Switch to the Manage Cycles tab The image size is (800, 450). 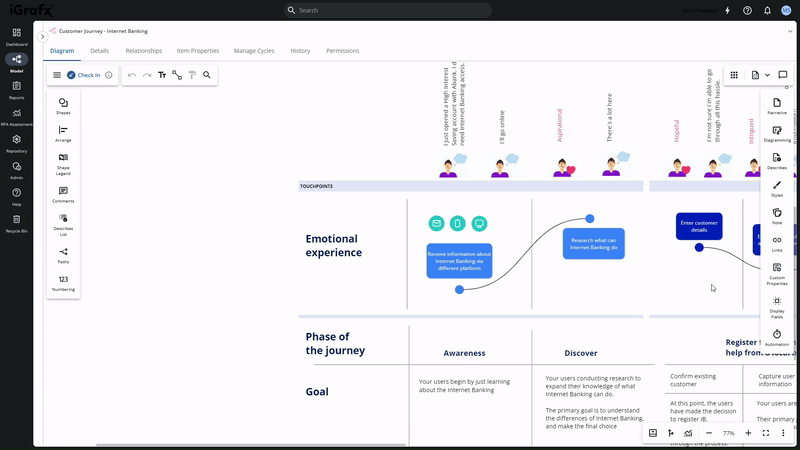254,51
